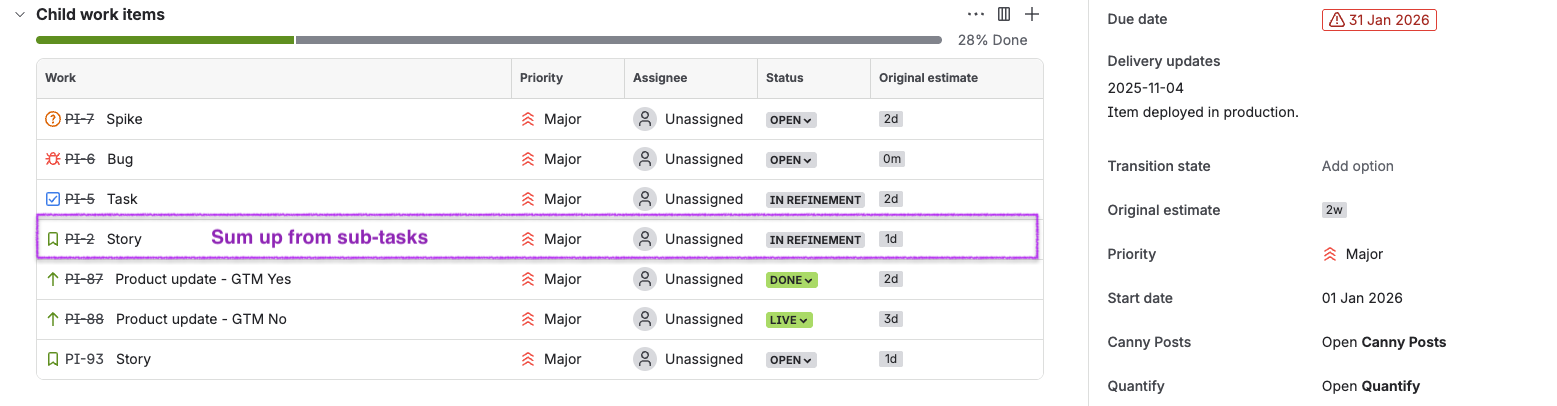Click Major priority icon in PI-87 row

528,279
